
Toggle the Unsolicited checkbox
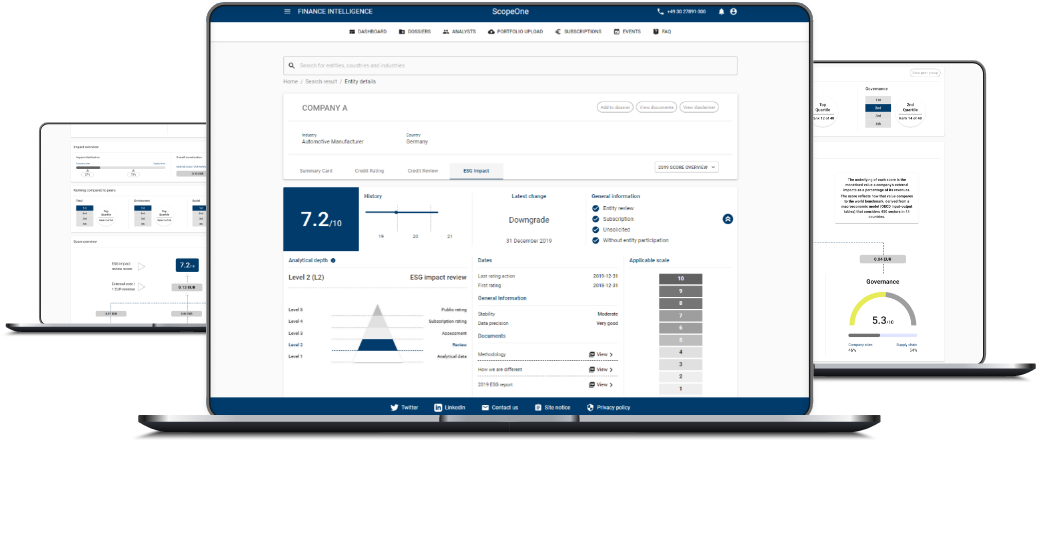(x=596, y=230)
